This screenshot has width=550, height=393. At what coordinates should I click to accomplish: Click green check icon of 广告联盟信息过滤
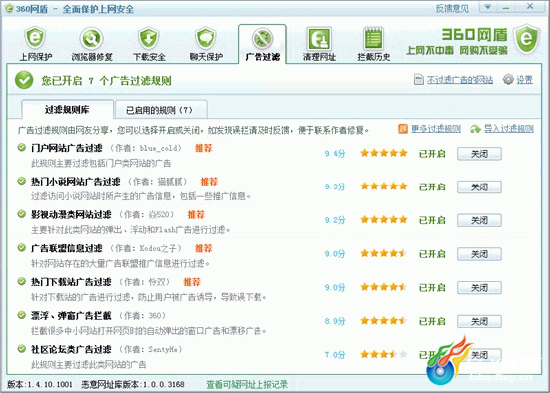click(x=22, y=247)
